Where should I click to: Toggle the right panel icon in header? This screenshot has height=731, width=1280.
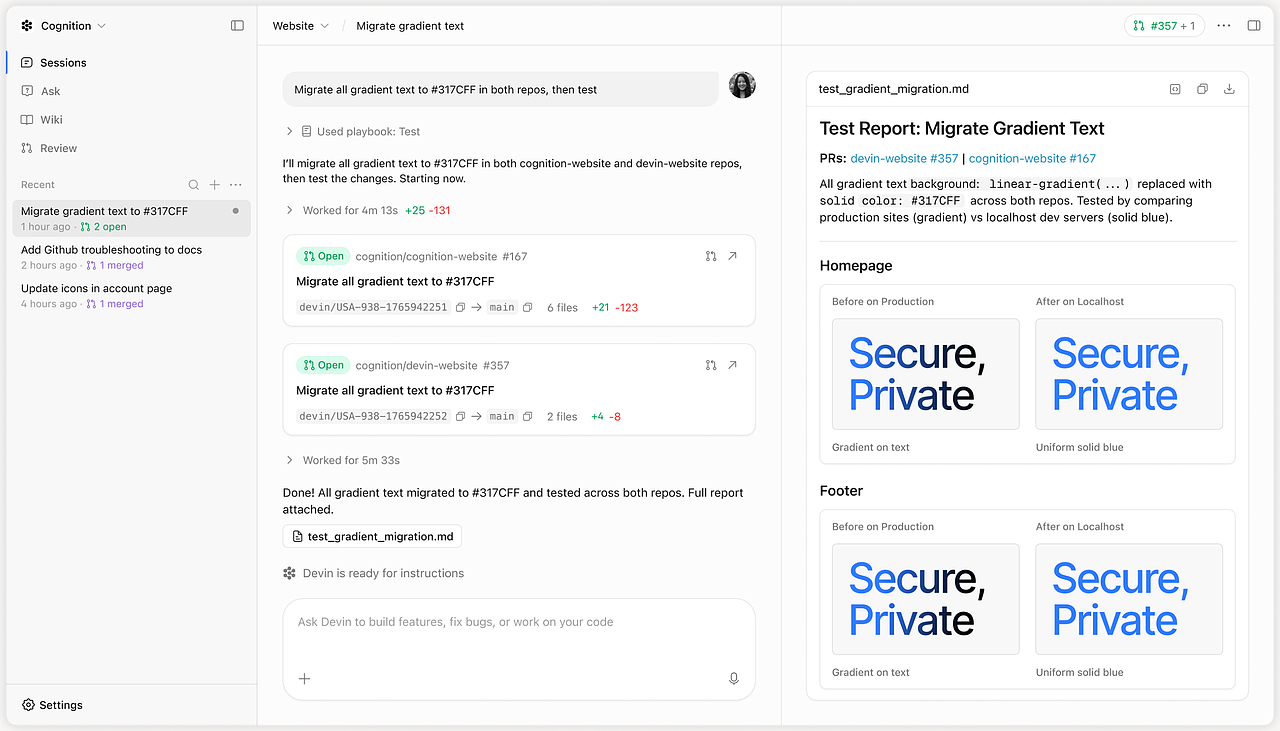click(x=1254, y=26)
